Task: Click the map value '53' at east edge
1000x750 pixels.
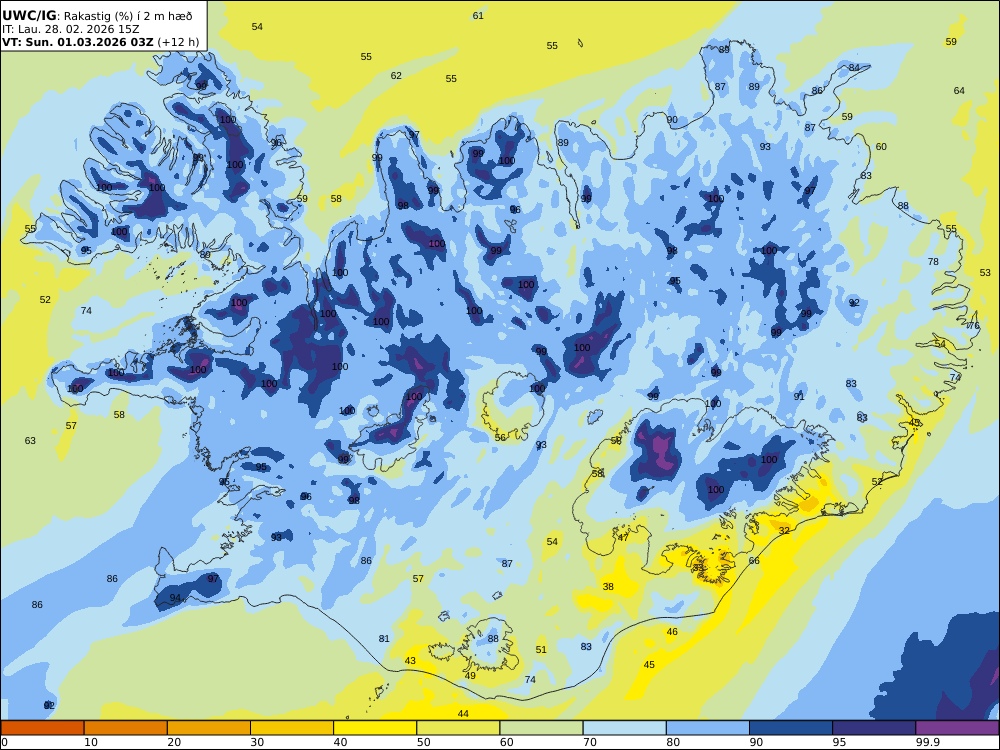Action: (985, 273)
